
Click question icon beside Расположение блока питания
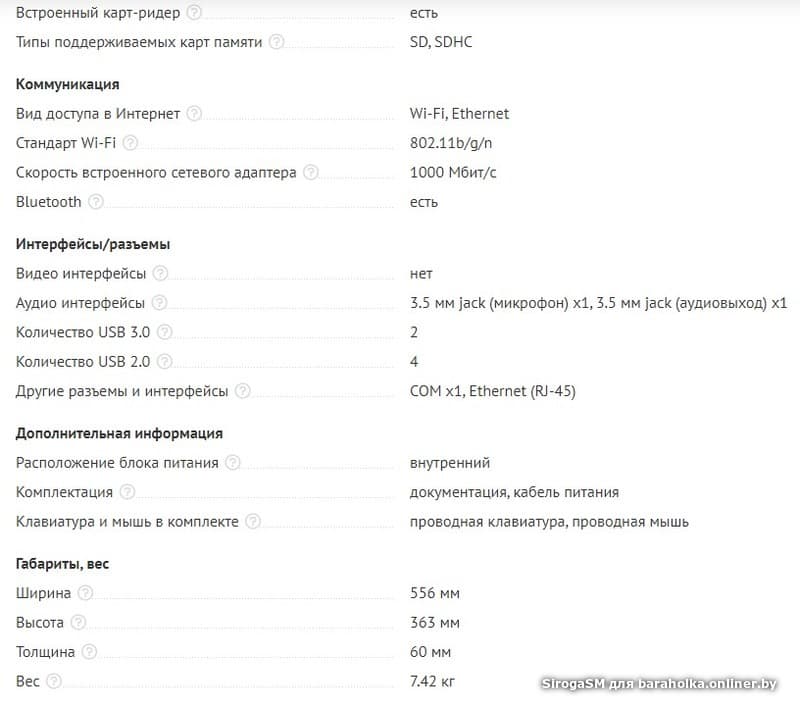(x=233, y=463)
